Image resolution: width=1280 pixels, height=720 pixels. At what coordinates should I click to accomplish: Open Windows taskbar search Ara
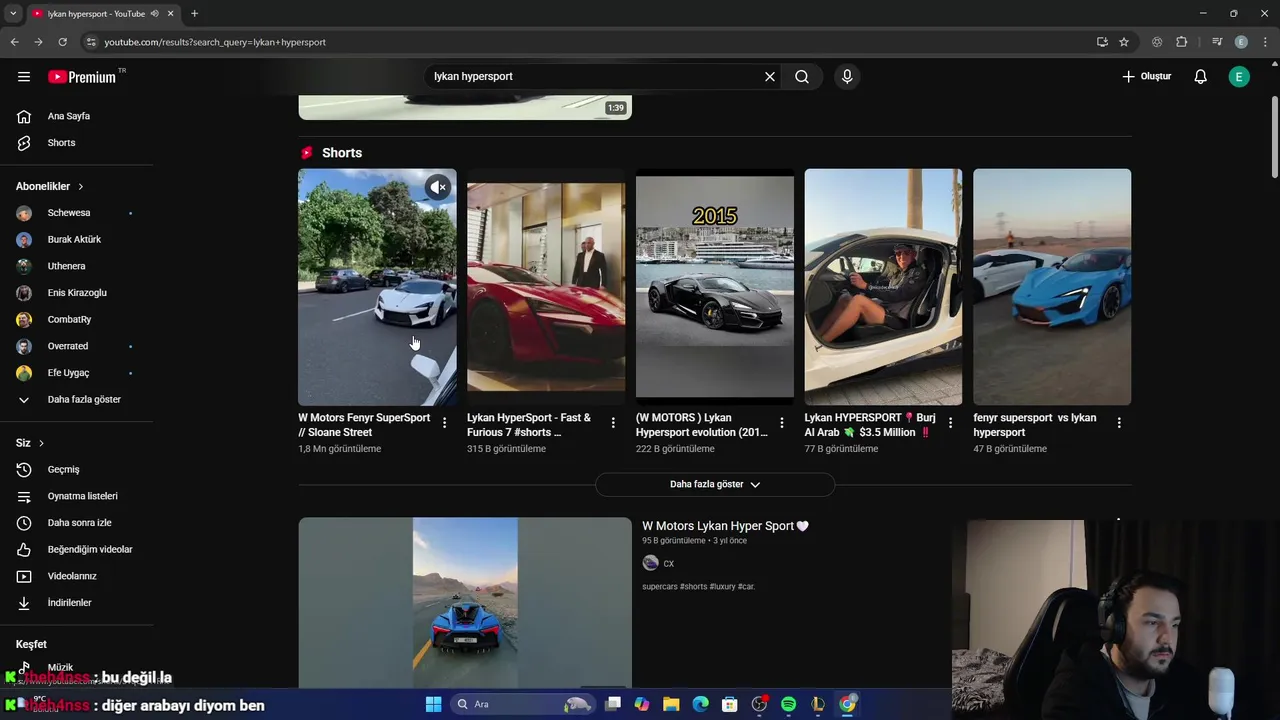point(523,704)
